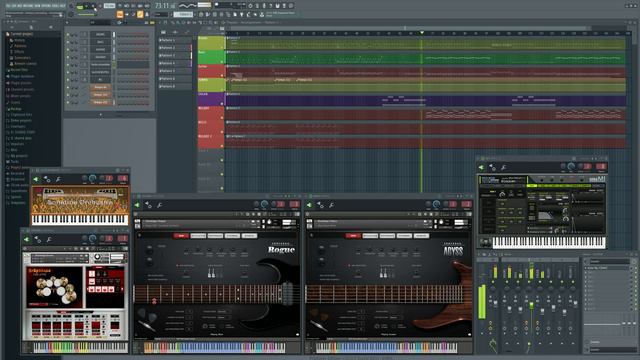Open the wrench icon in the Rogue guitar window
Image resolution: width=640 pixels, height=360 pixels.
tap(160, 205)
